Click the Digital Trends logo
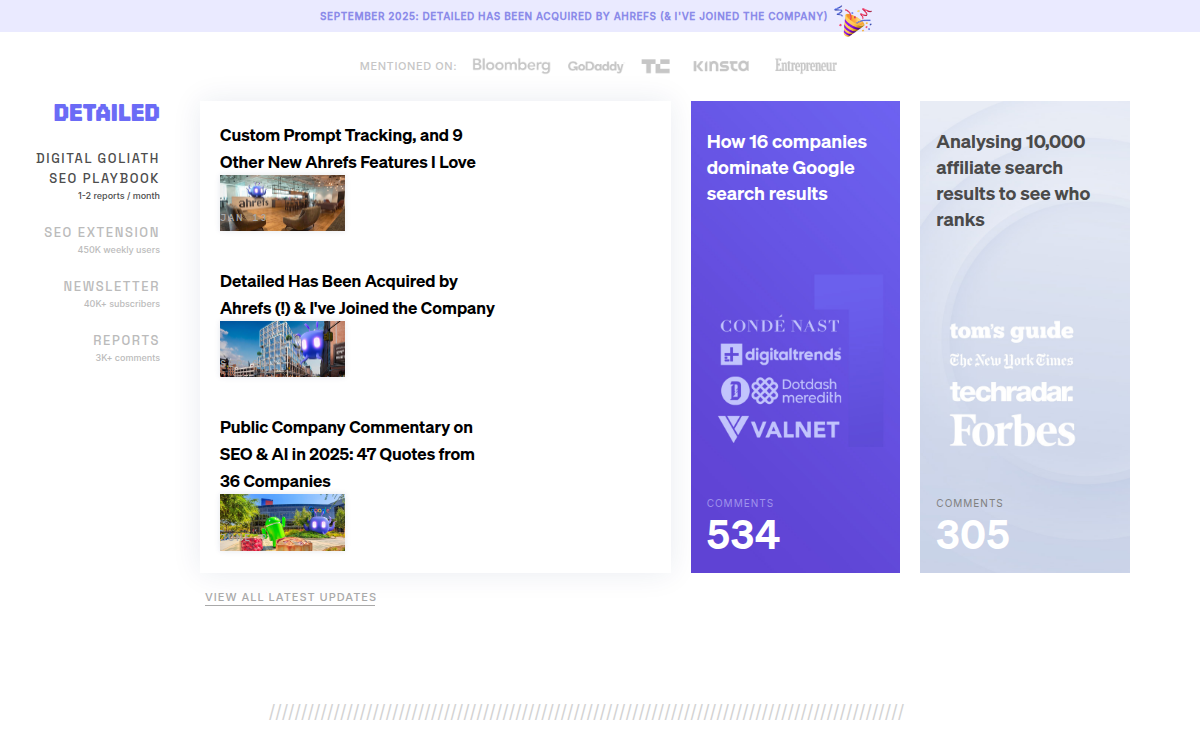This screenshot has width=1200, height=750. tap(781, 354)
